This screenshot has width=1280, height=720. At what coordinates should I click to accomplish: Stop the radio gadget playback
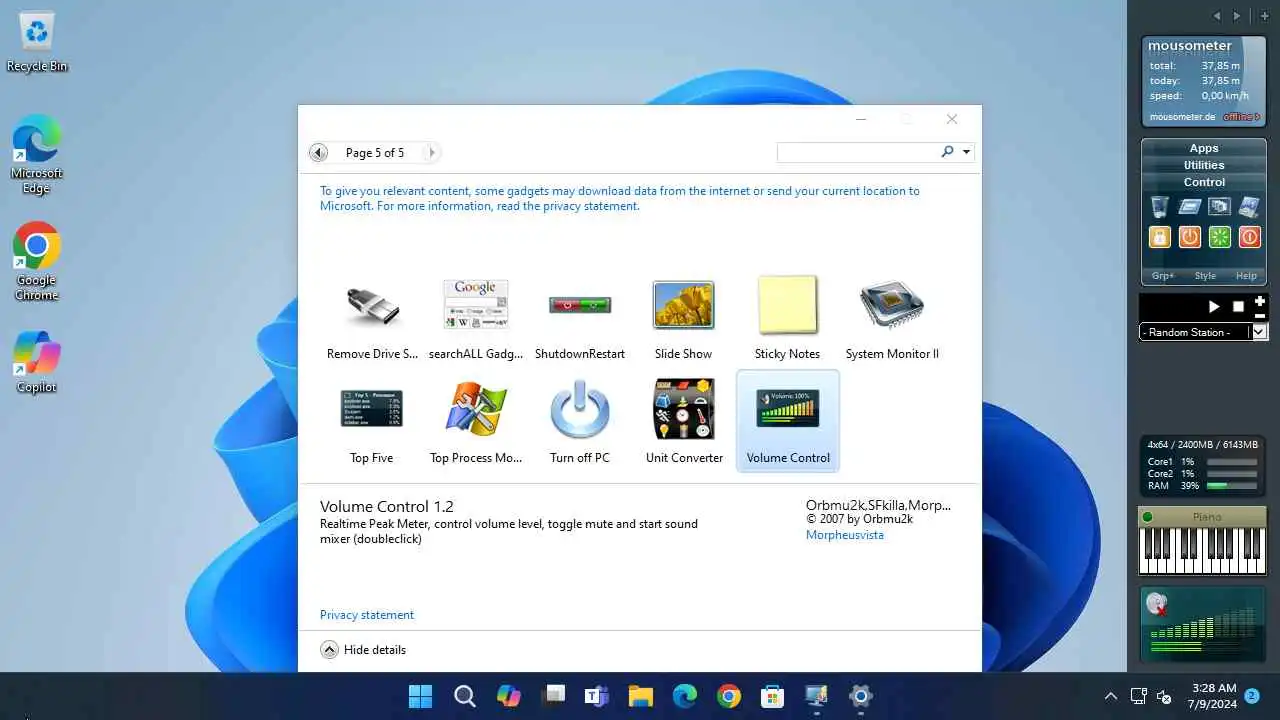point(1238,306)
